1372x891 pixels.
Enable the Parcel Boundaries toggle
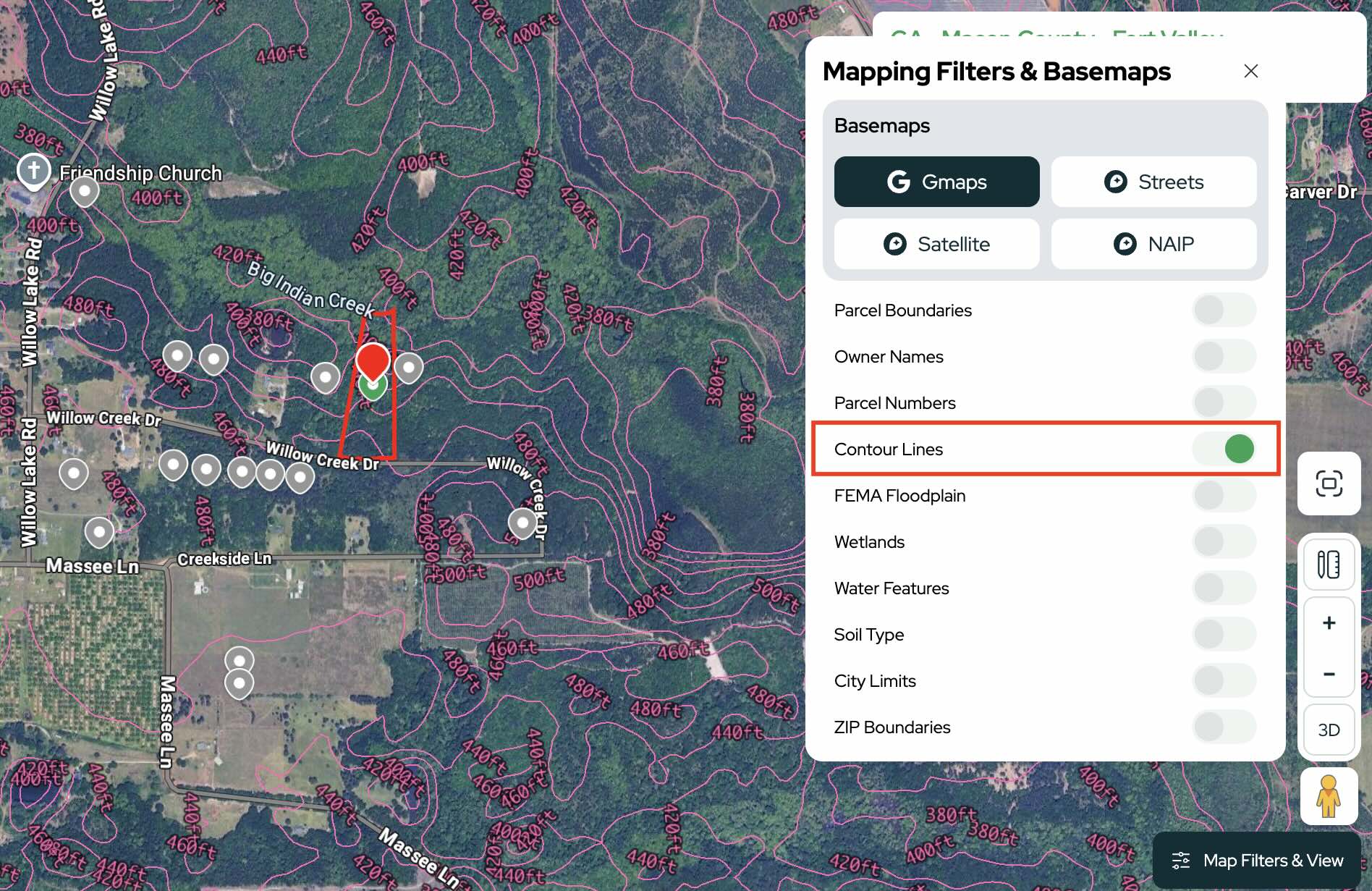1224,310
